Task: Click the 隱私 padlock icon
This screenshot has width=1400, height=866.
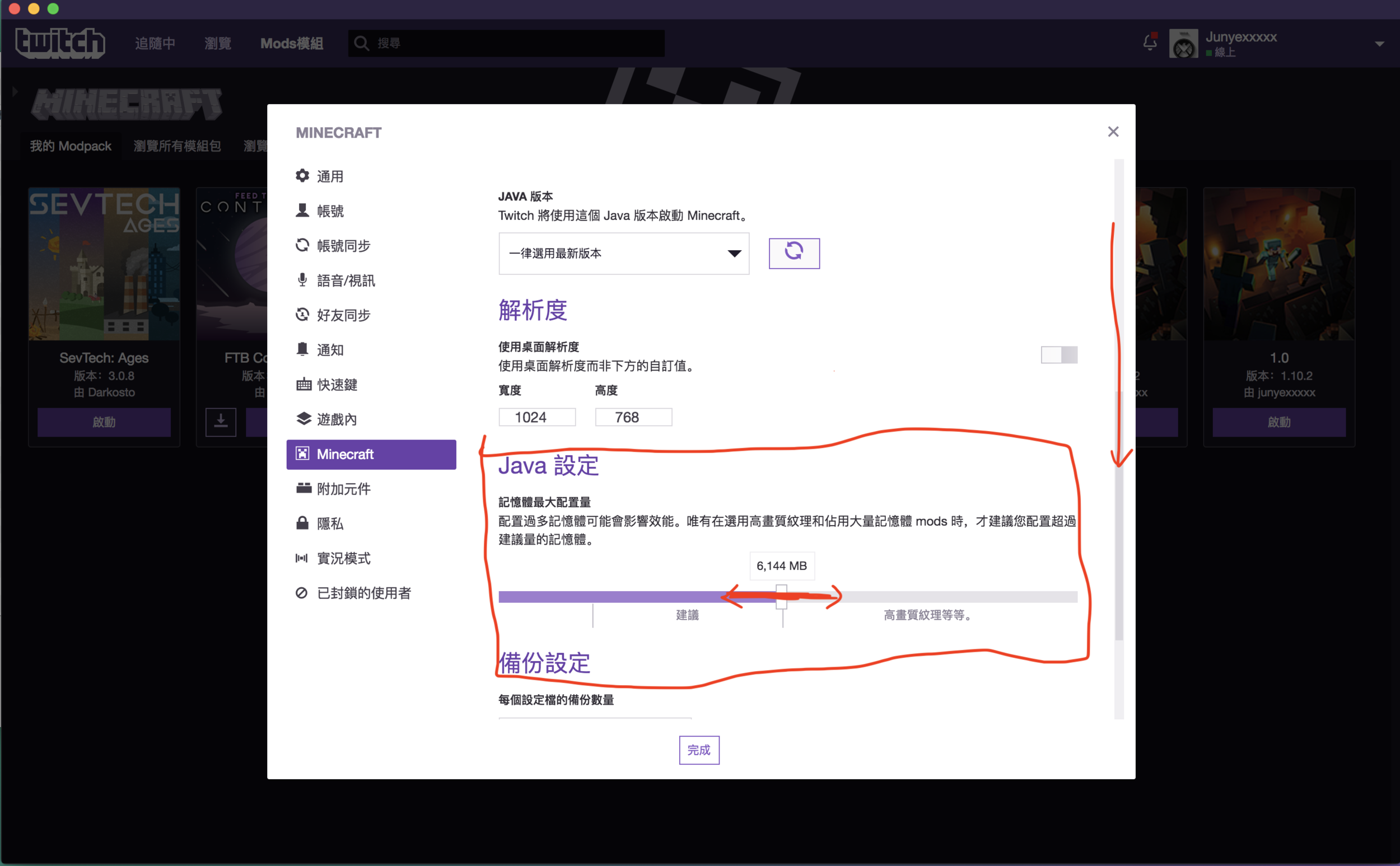Action: (x=302, y=522)
